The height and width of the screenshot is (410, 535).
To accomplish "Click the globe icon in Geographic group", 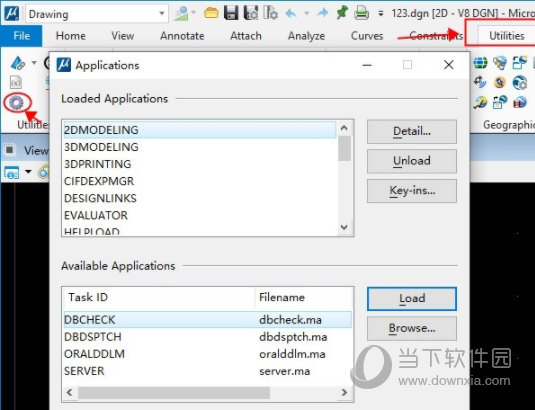I will coord(480,62).
